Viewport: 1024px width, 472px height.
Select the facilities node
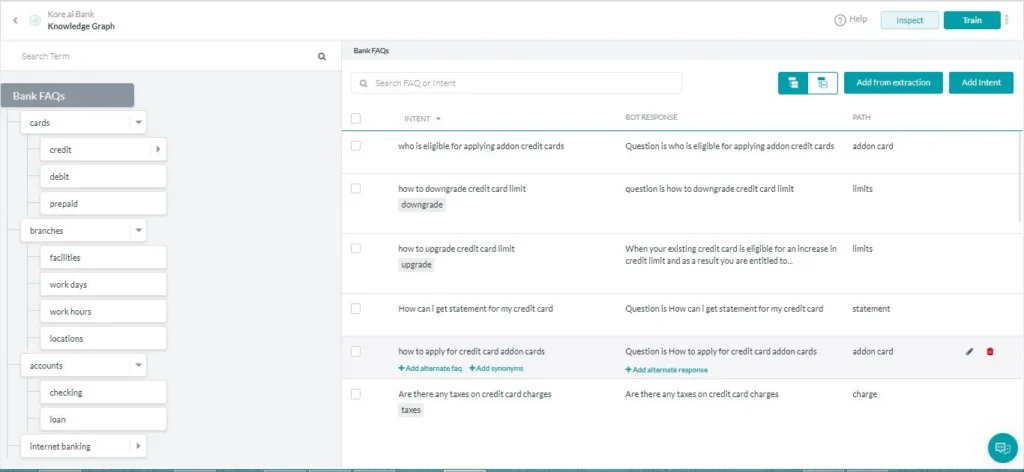(x=103, y=257)
